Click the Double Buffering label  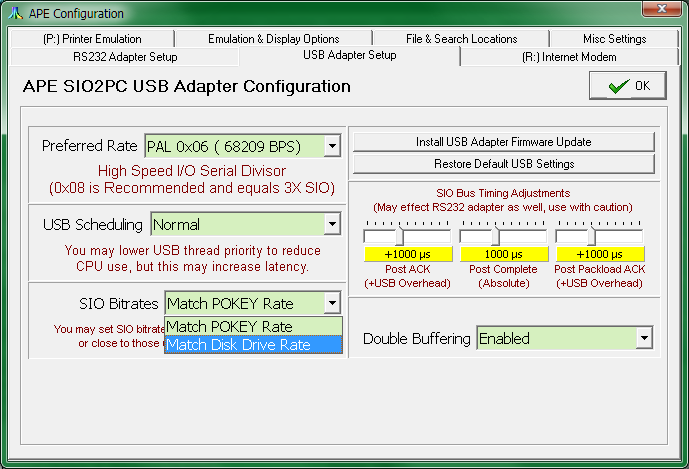click(417, 339)
